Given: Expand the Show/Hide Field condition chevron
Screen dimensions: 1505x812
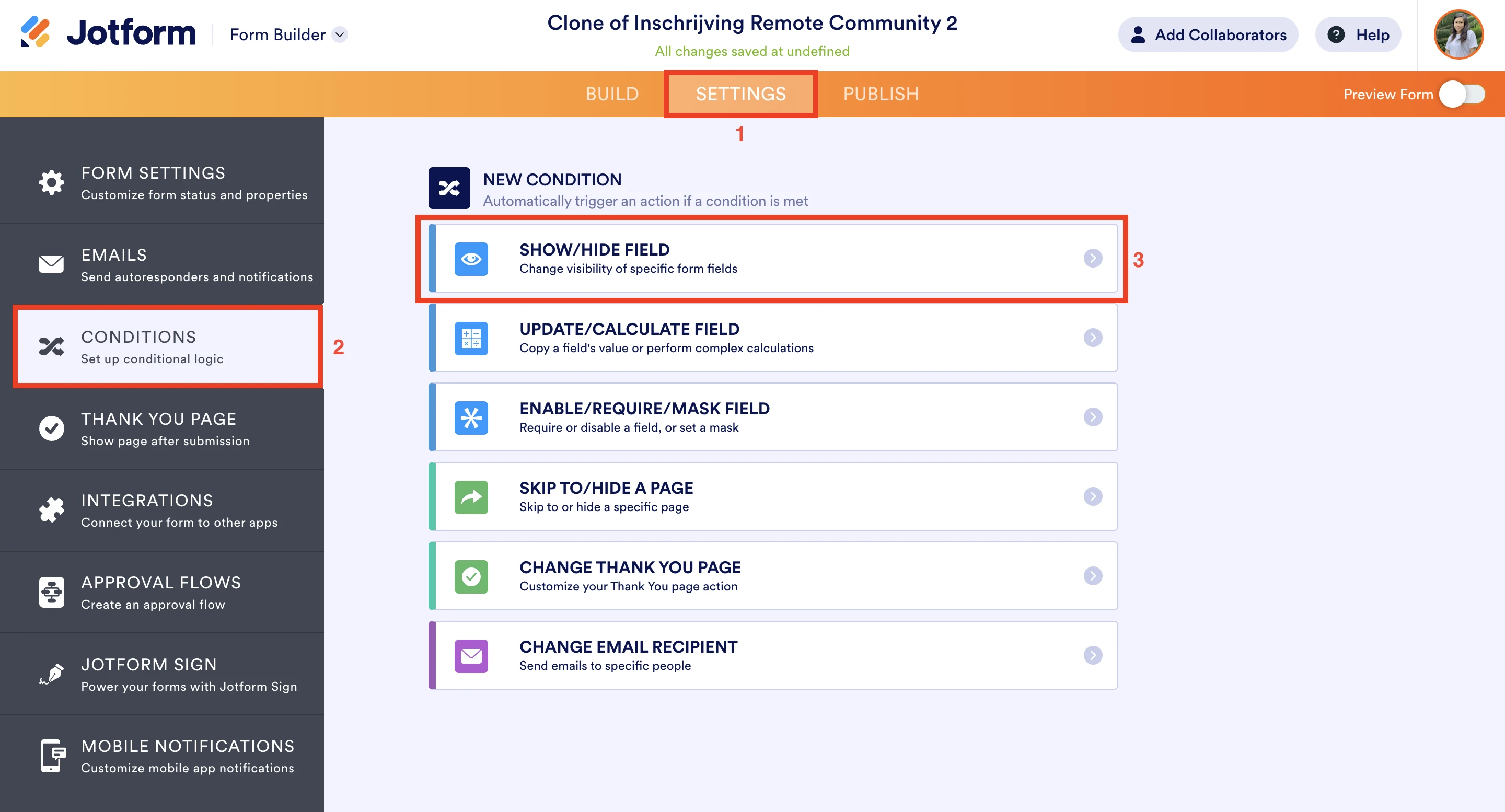Looking at the screenshot, I should [1093, 259].
